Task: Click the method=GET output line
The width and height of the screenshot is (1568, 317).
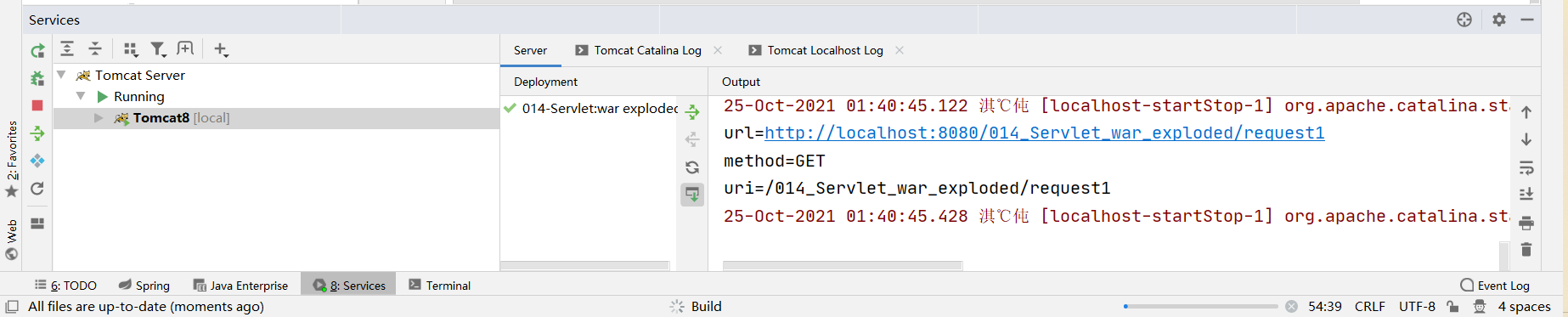Action: point(775,161)
